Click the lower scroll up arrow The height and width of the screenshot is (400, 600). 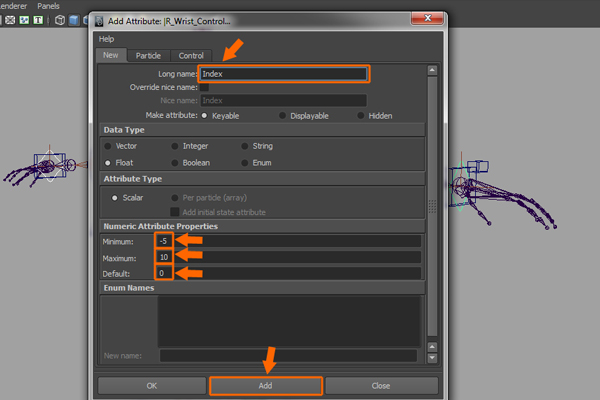(432, 347)
